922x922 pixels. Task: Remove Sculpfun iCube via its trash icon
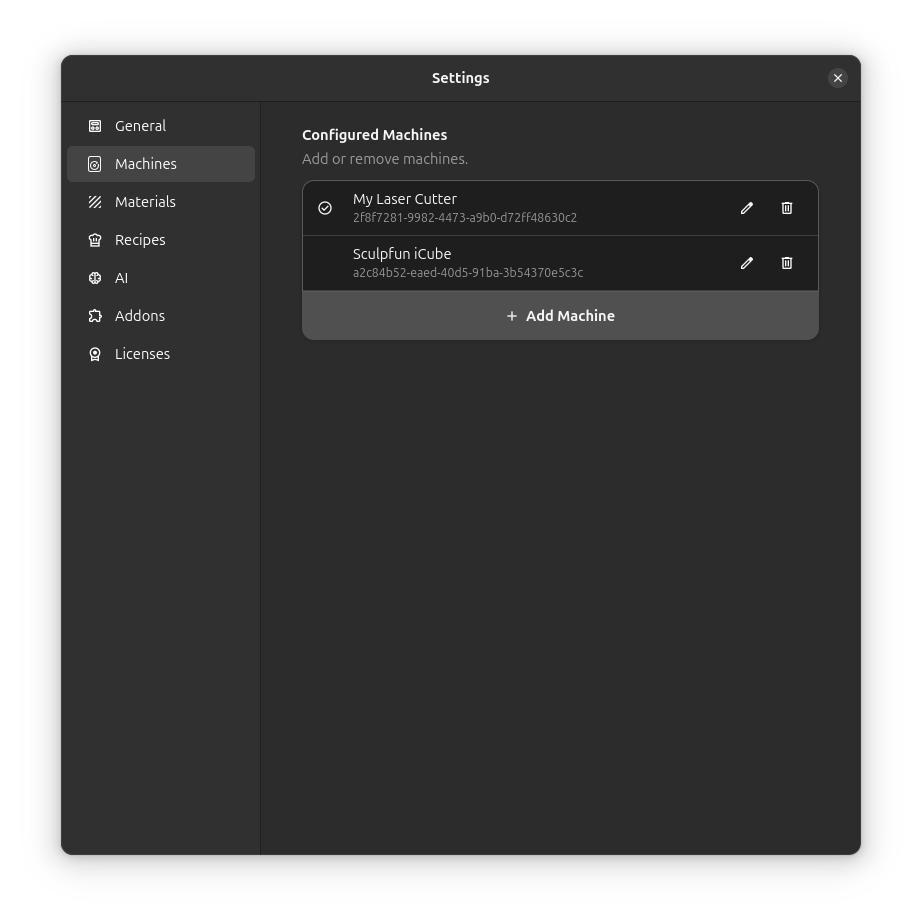[787, 263]
